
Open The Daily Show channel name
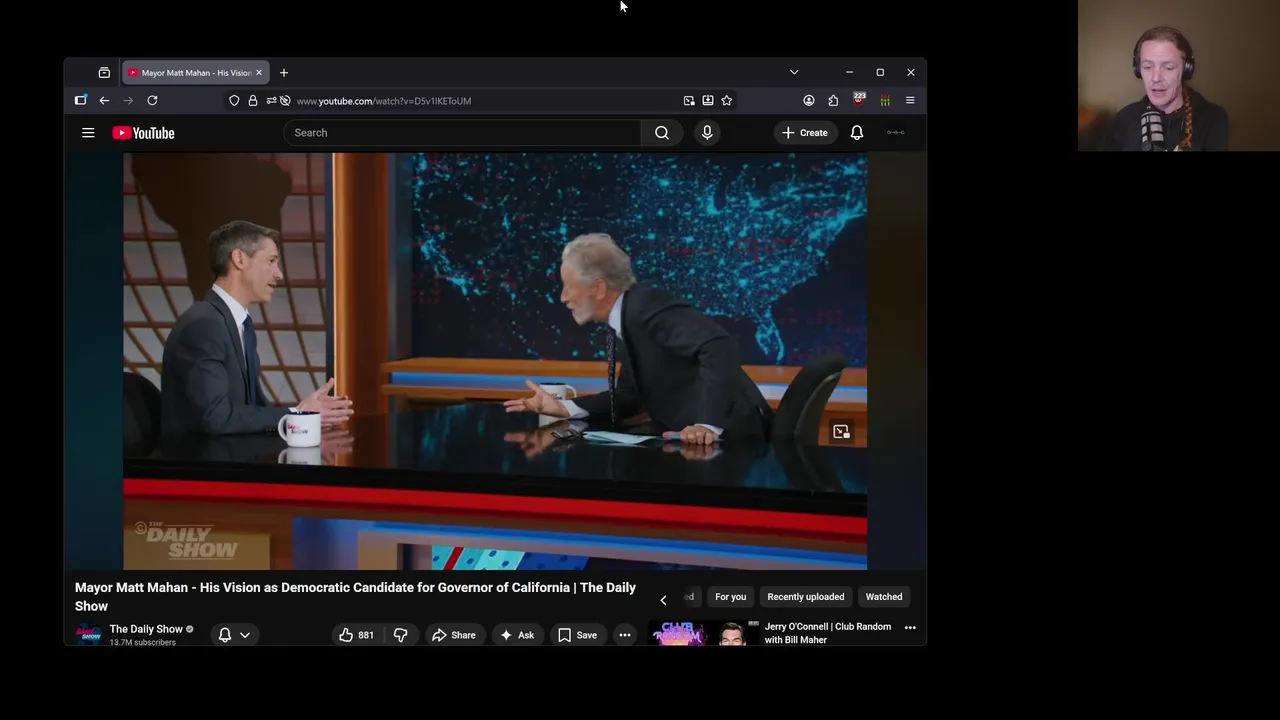coord(146,629)
